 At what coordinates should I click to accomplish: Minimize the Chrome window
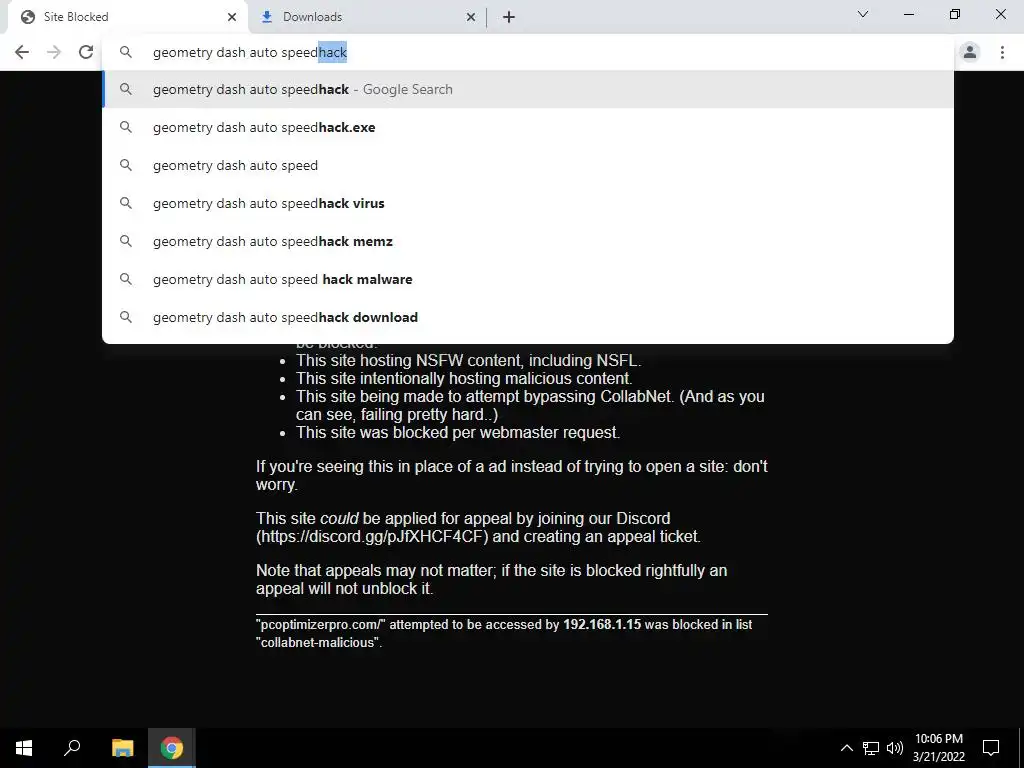click(x=908, y=14)
